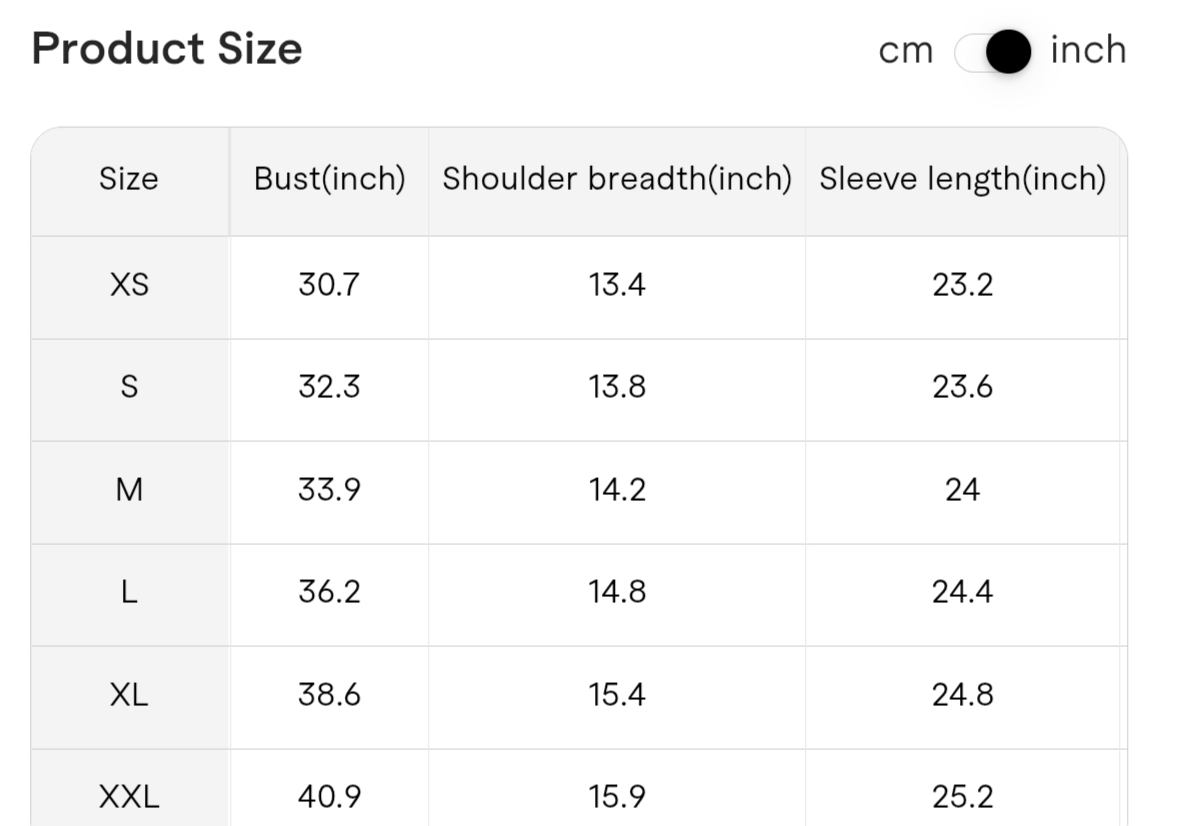Select the inch unit label
Image resolution: width=1179 pixels, height=826 pixels.
click(1088, 49)
